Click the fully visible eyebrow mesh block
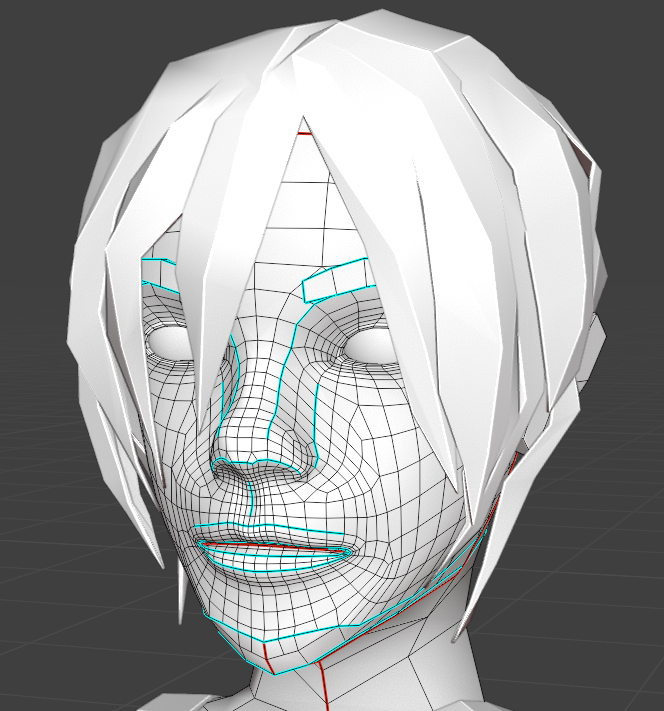 click(x=338, y=280)
